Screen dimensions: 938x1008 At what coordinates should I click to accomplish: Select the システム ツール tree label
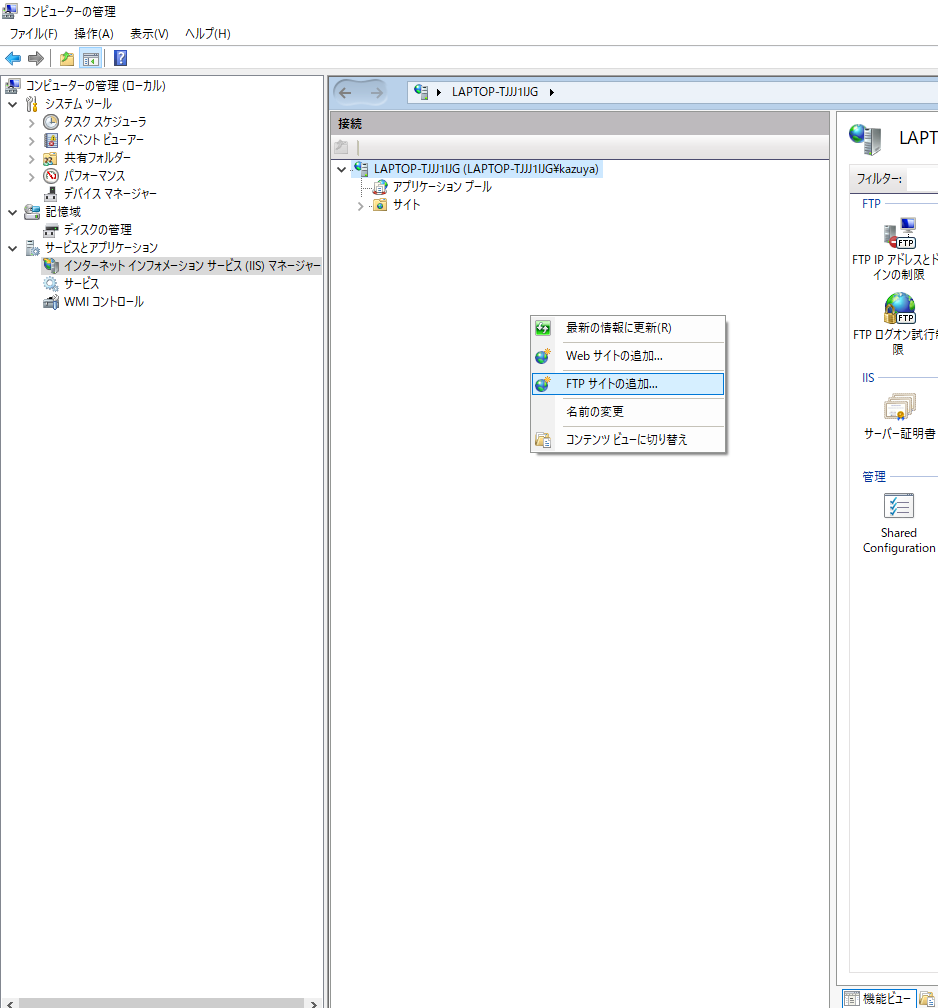(78, 104)
